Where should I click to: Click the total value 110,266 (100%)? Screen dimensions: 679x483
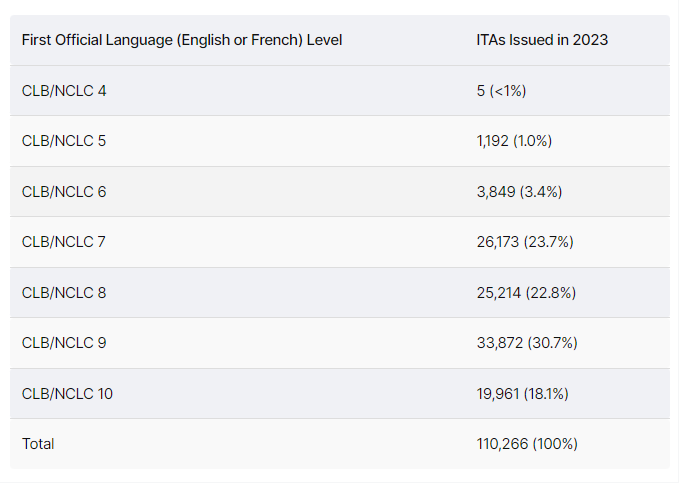527,443
